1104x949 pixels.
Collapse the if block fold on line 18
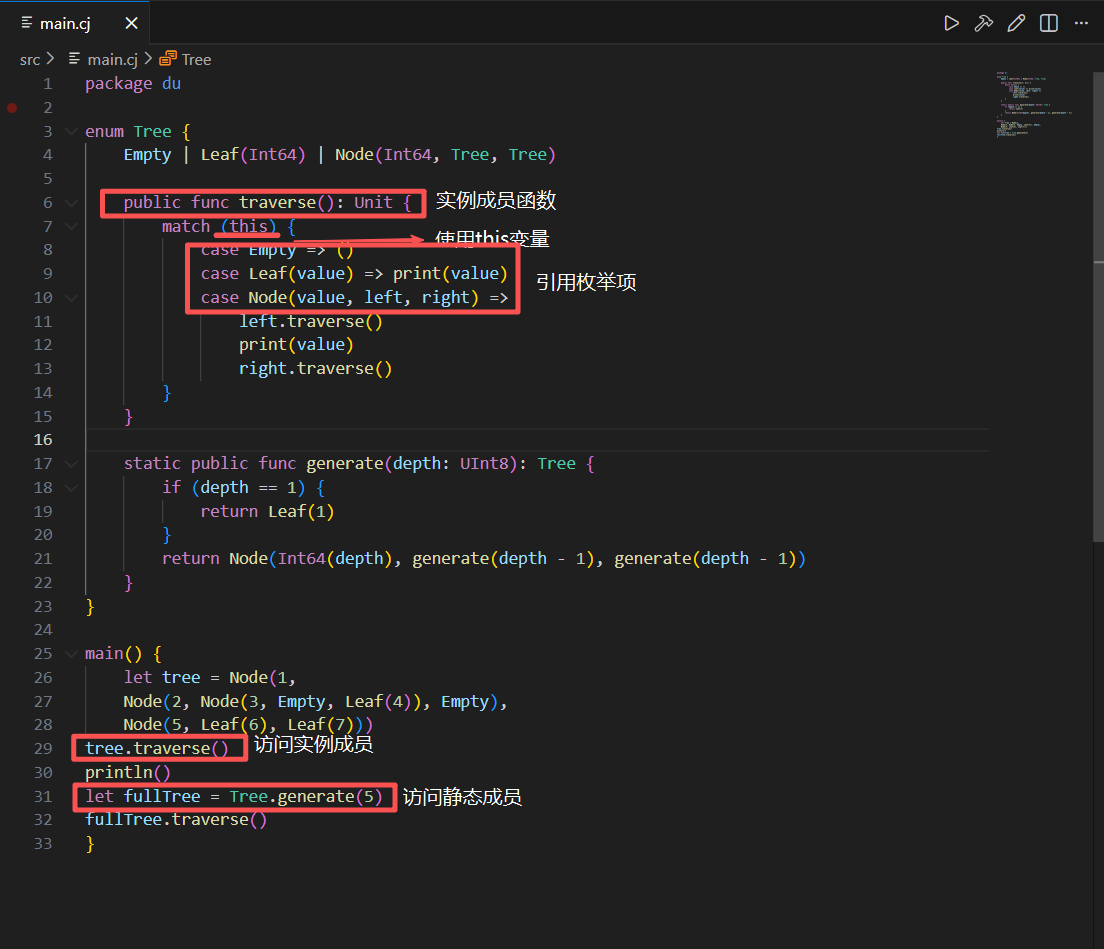tap(71, 487)
